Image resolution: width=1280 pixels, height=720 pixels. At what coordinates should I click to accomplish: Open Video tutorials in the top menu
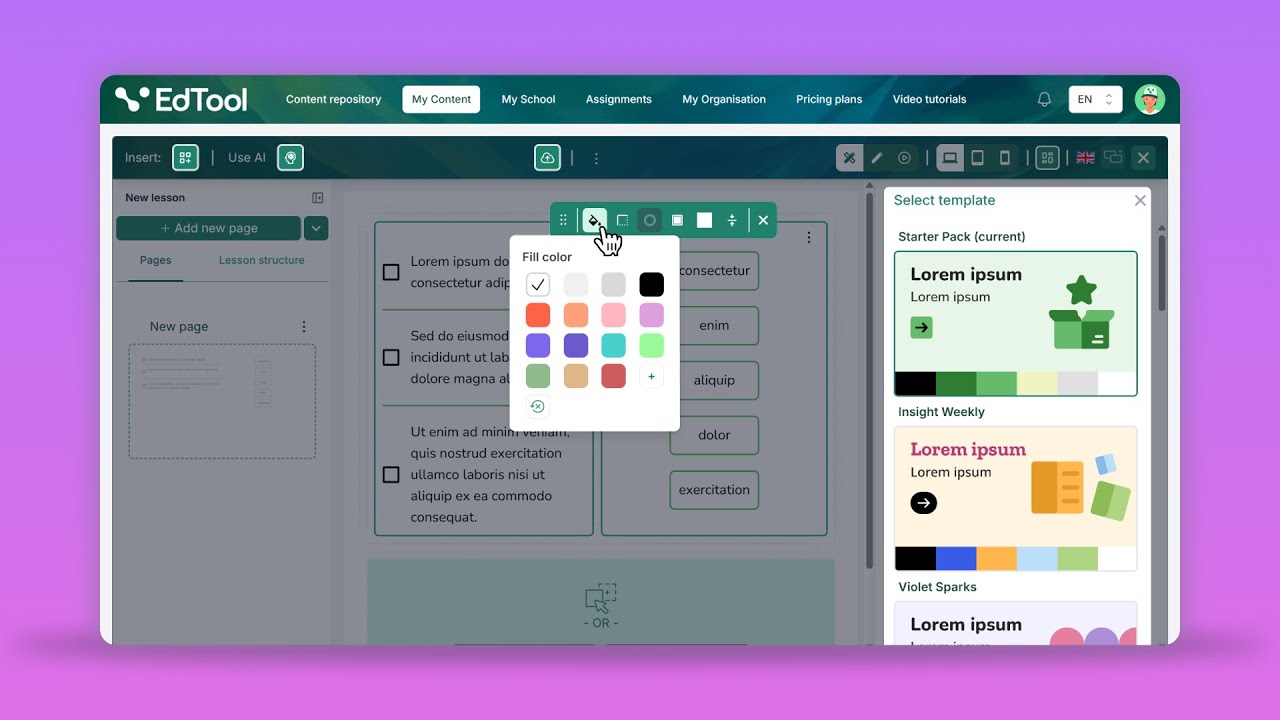(929, 99)
